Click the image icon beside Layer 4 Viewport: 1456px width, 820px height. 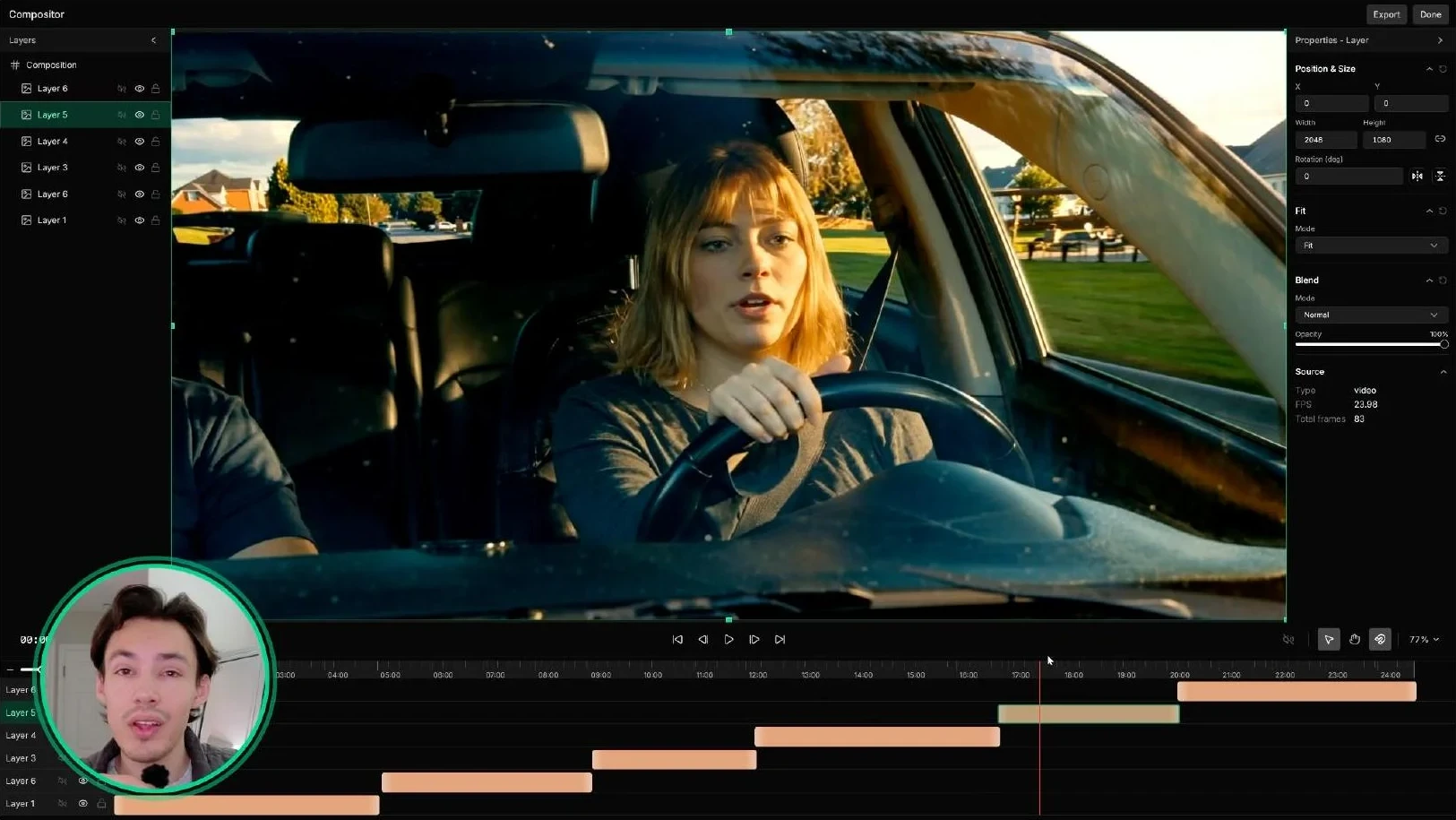(27, 142)
